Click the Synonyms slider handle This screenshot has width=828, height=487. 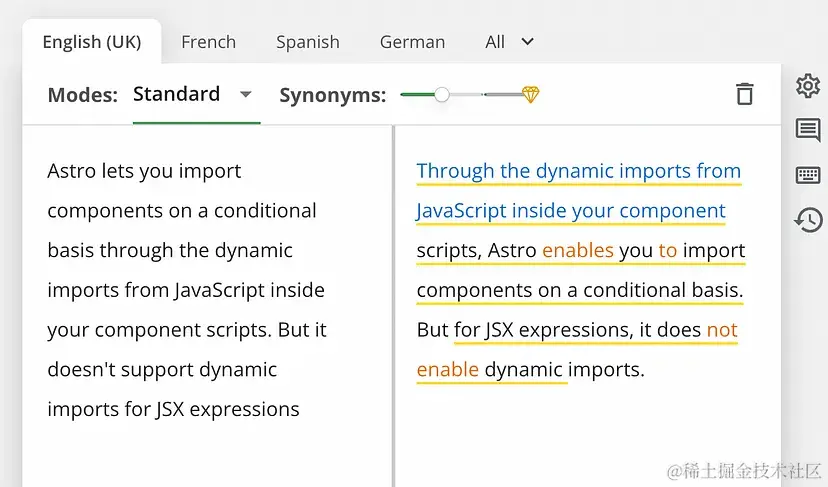441,95
